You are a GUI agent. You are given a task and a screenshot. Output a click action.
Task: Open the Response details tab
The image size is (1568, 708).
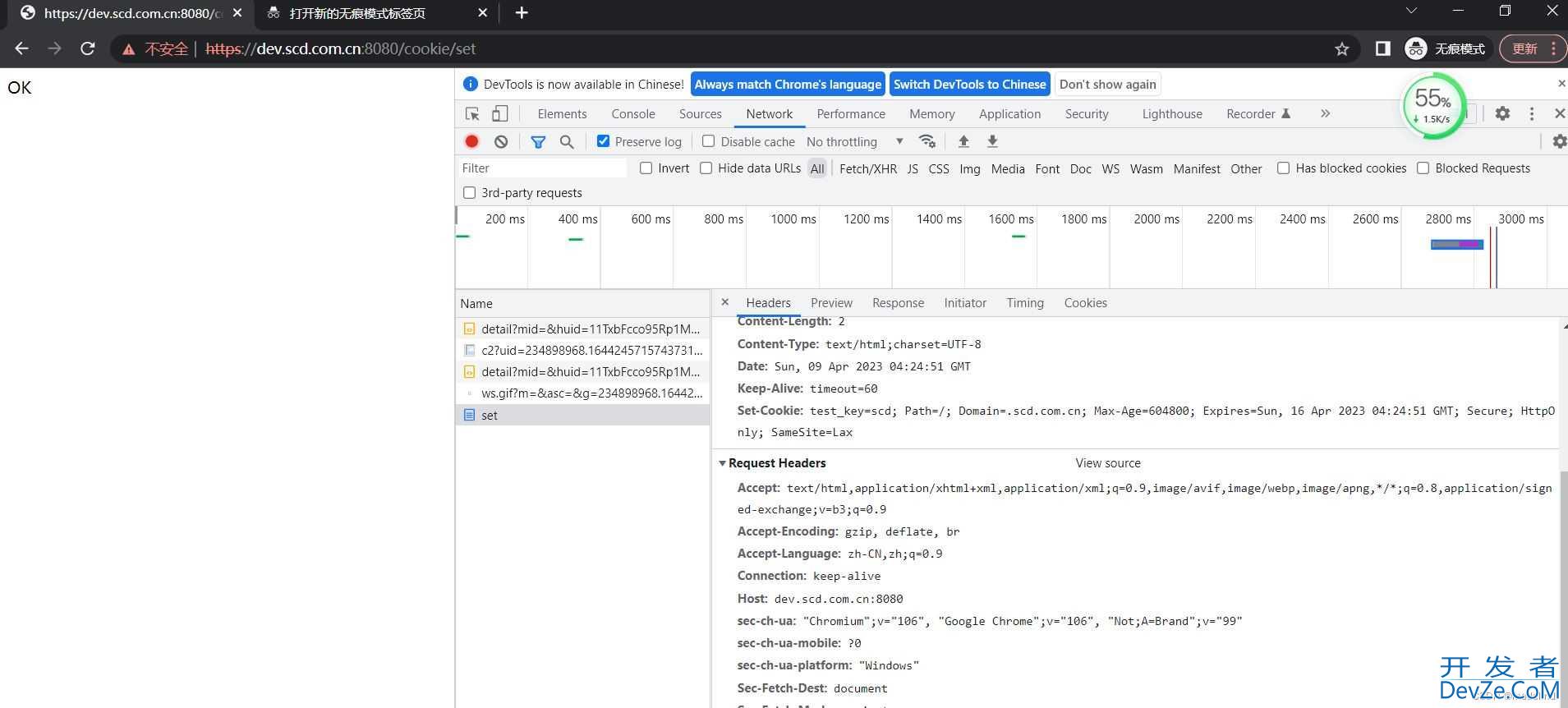tap(898, 303)
